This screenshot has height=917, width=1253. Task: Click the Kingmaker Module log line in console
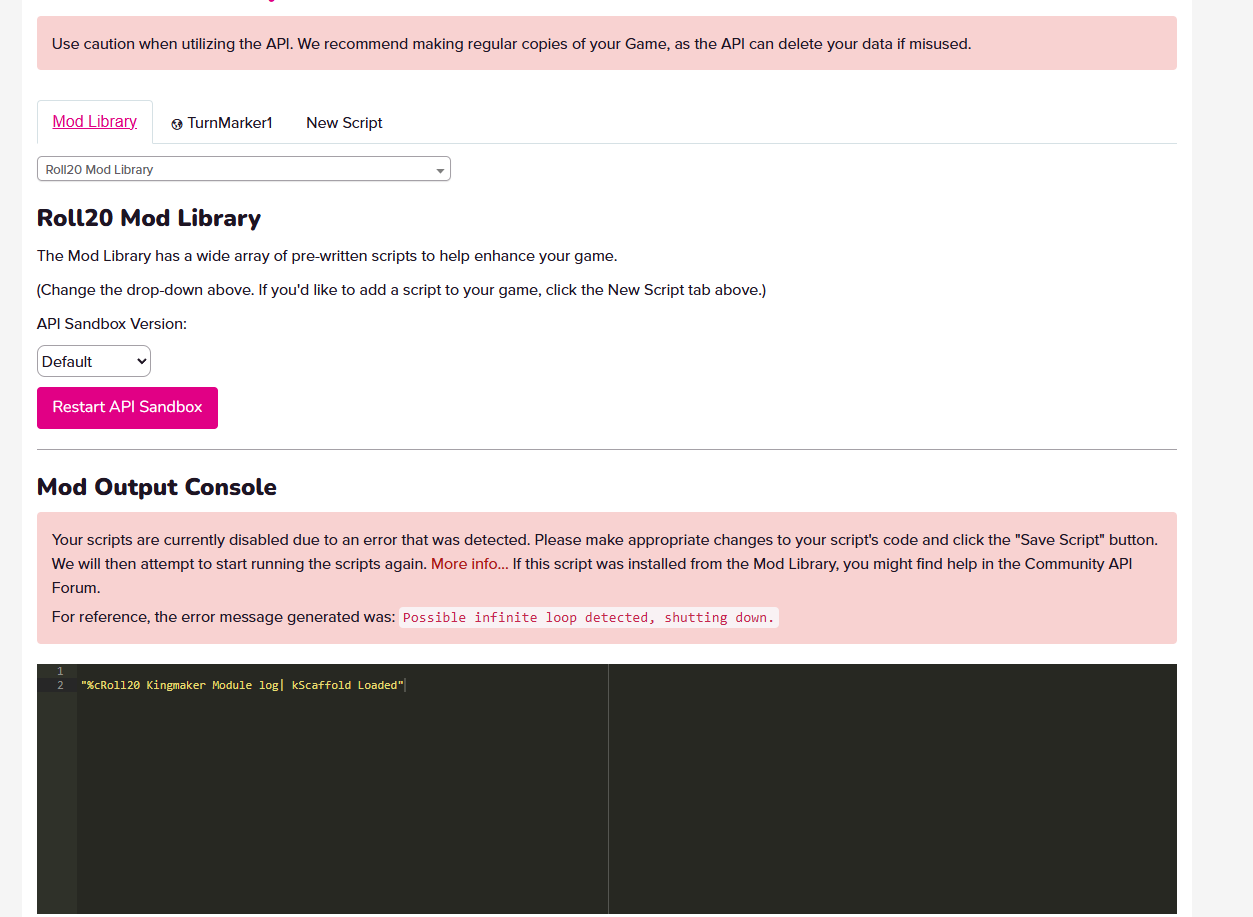click(243, 685)
